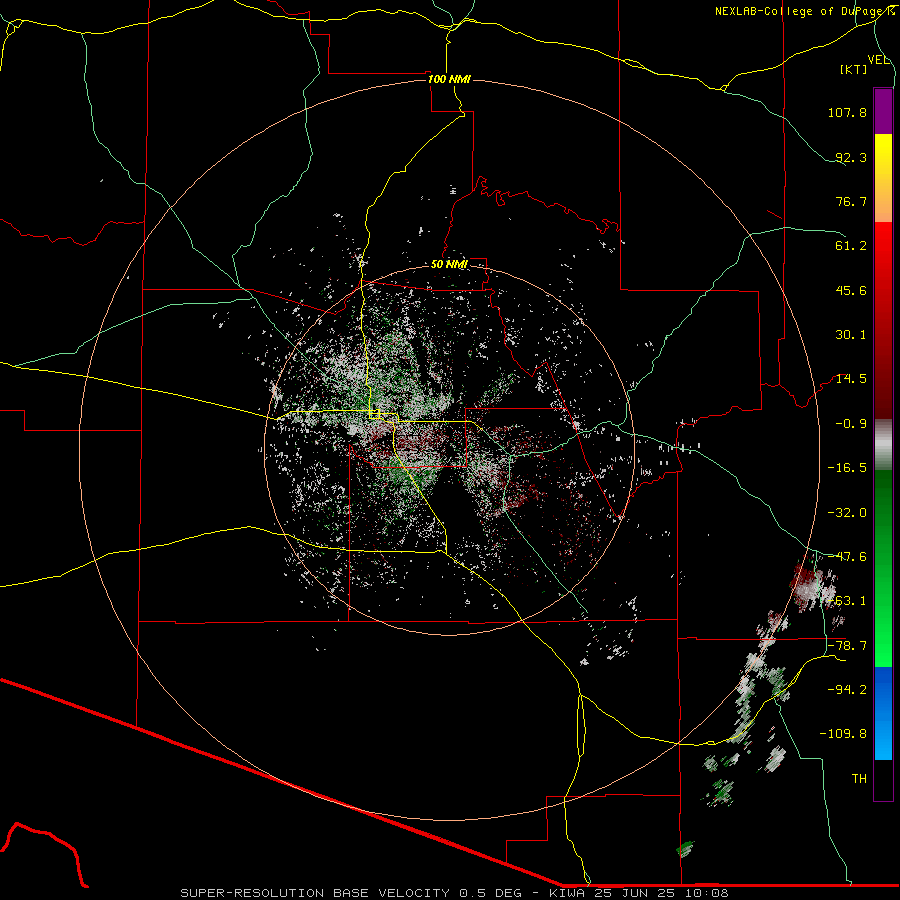Pick the gray near-zero segment of the velocity scale
The height and width of the screenshot is (900, 900).
tap(883, 443)
